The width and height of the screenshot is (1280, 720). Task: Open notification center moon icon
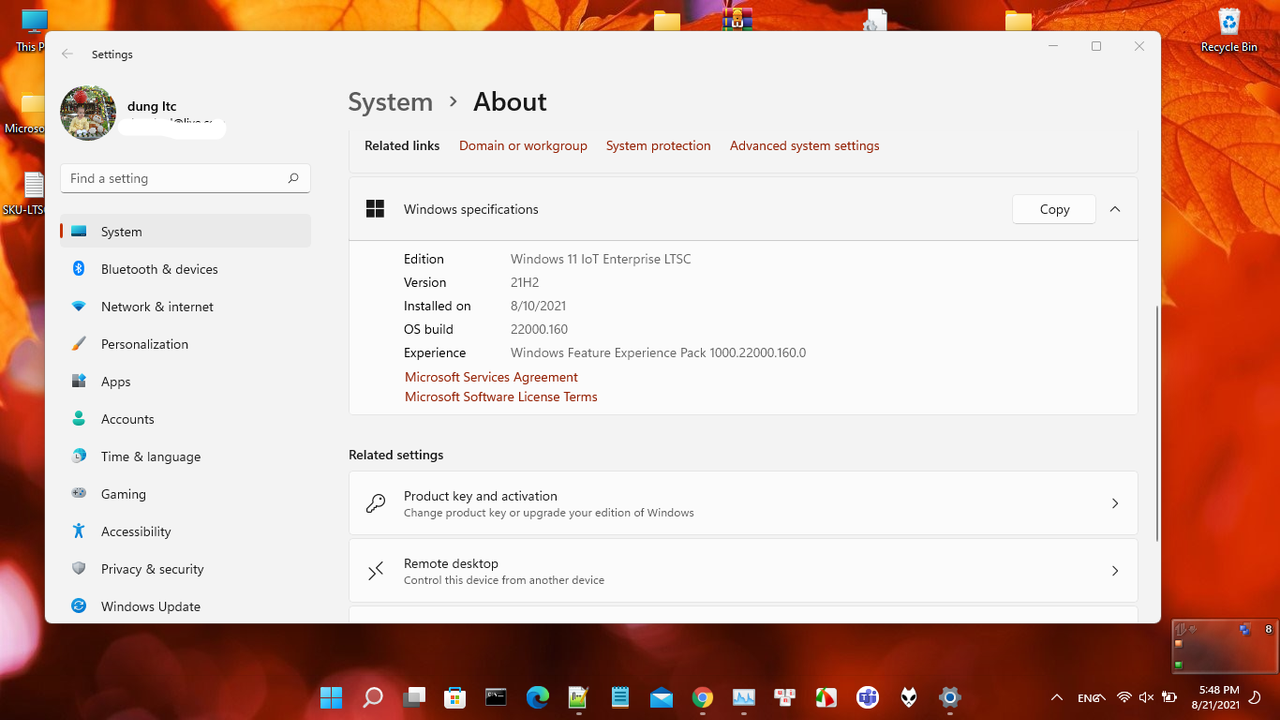coord(1256,697)
